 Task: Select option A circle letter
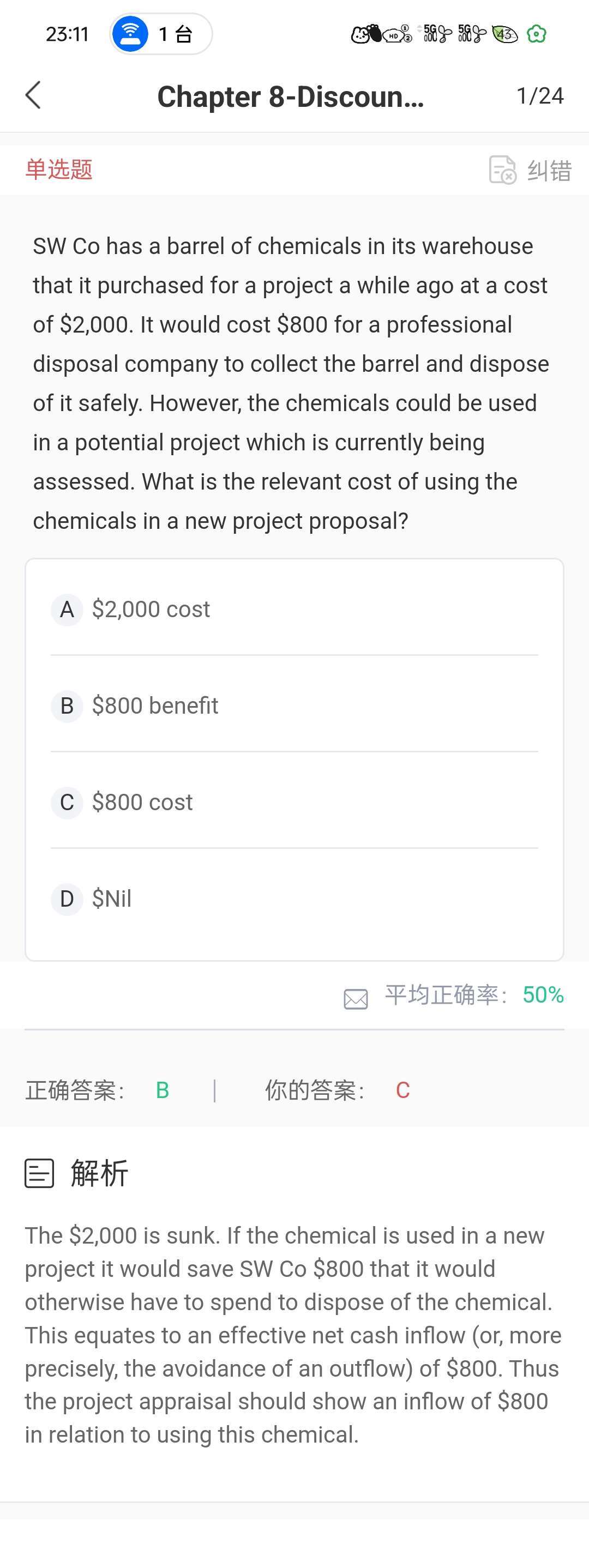pos(67,610)
